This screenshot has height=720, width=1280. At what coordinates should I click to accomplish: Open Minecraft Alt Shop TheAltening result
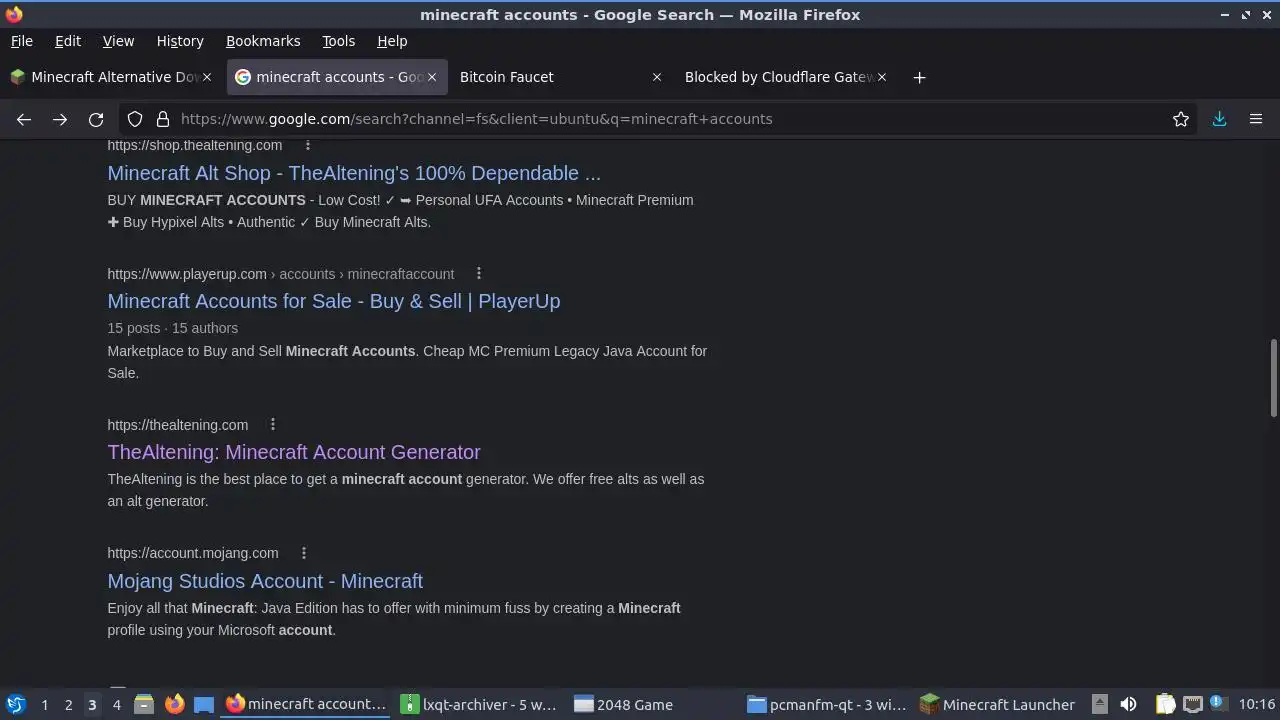tap(354, 173)
